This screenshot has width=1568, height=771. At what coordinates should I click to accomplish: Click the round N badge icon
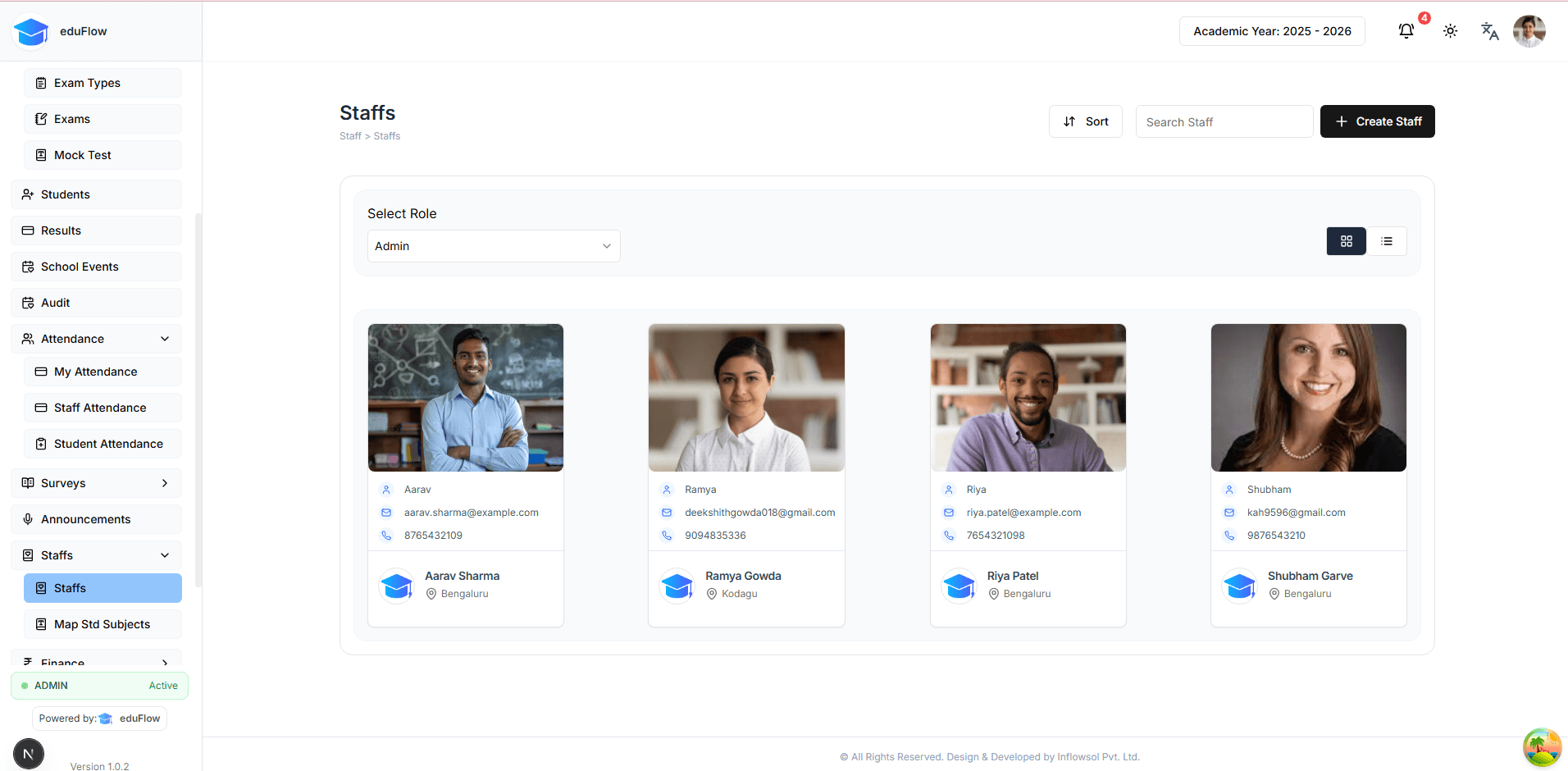click(29, 754)
